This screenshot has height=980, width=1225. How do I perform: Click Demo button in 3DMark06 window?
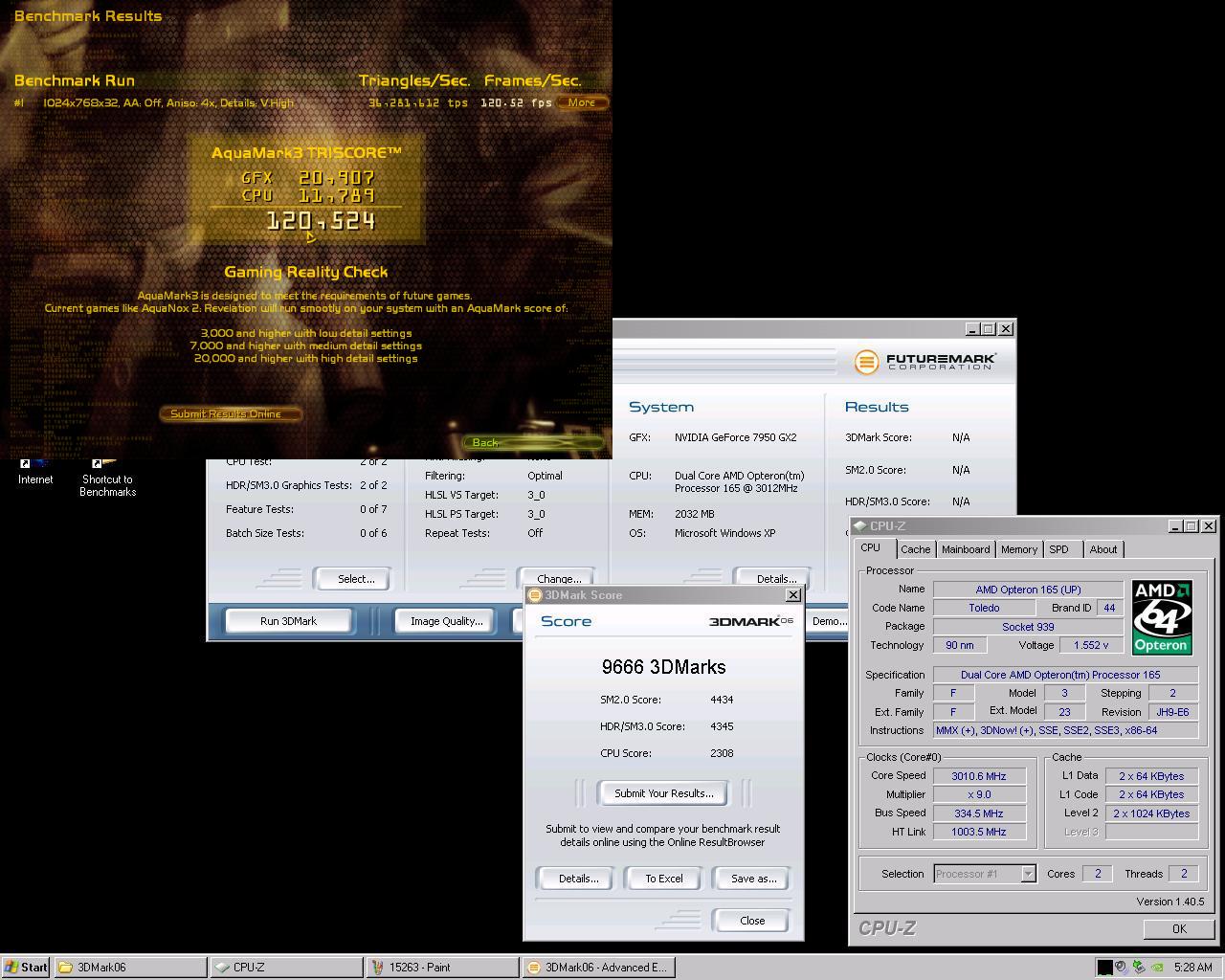tap(829, 621)
